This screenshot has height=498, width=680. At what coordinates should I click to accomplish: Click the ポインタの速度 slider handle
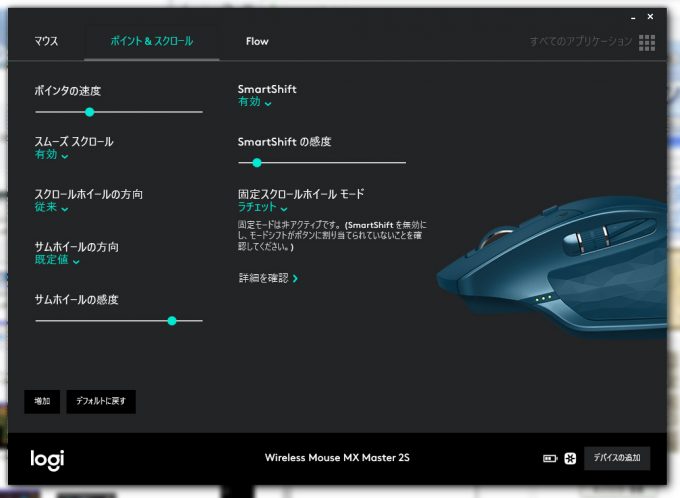(x=90, y=112)
